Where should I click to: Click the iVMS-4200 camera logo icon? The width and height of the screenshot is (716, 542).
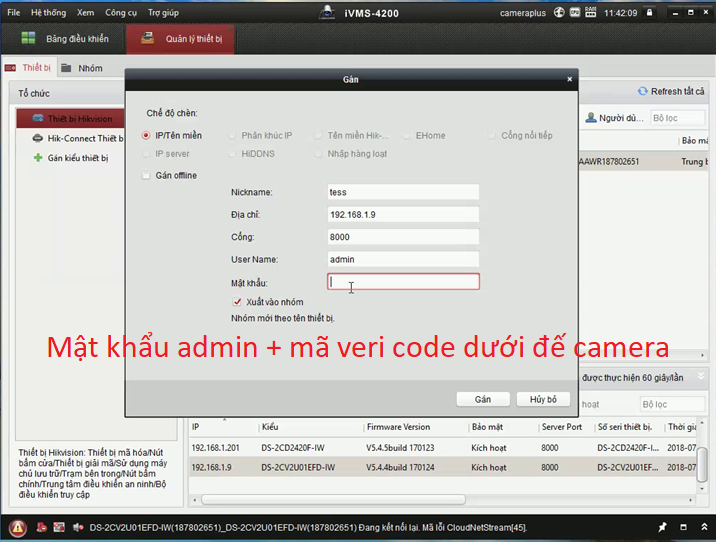[x=327, y=12]
